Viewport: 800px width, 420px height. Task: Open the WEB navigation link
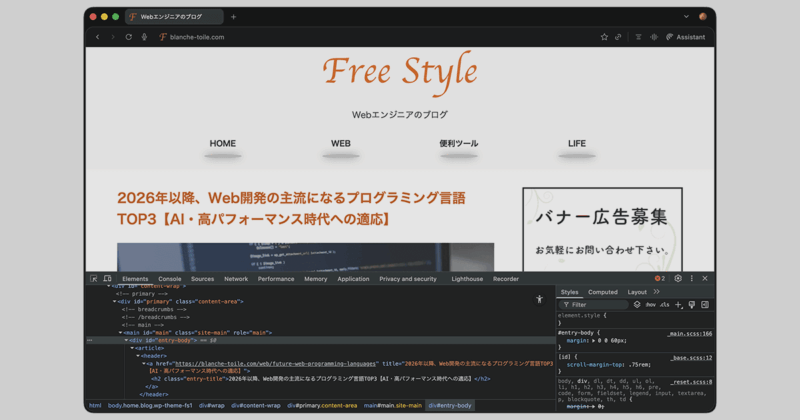tap(340, 143)
